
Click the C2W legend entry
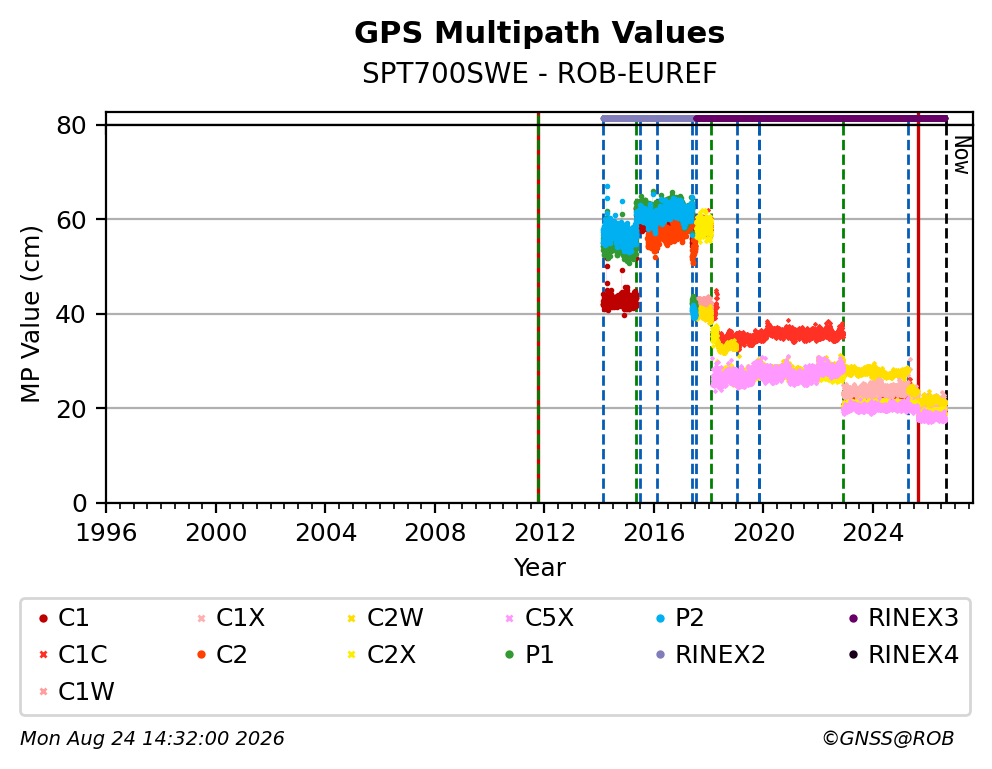pyautogui.click(x=385, y=618)
